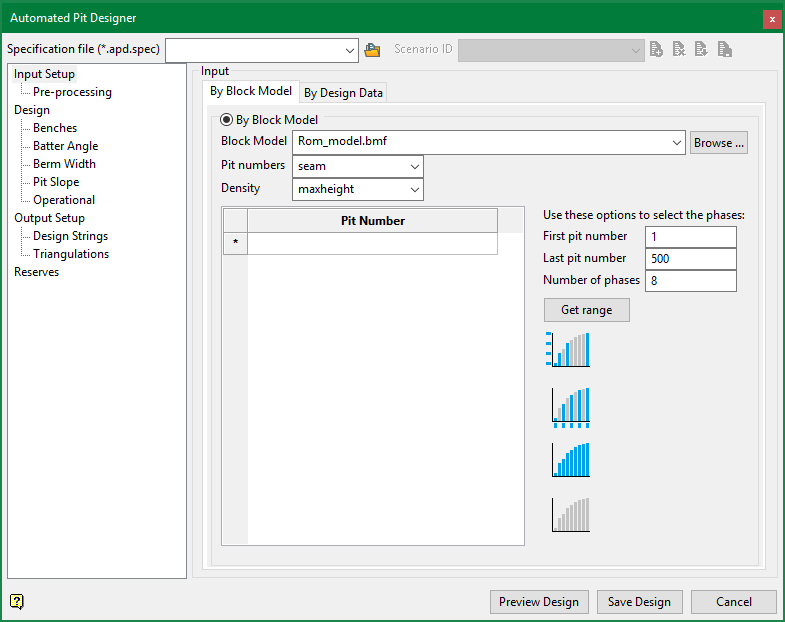This screenshot has width=785, height=622.
Task: Select phases by horizontal-axis intervals chart icon
Action: pos(570,407)
